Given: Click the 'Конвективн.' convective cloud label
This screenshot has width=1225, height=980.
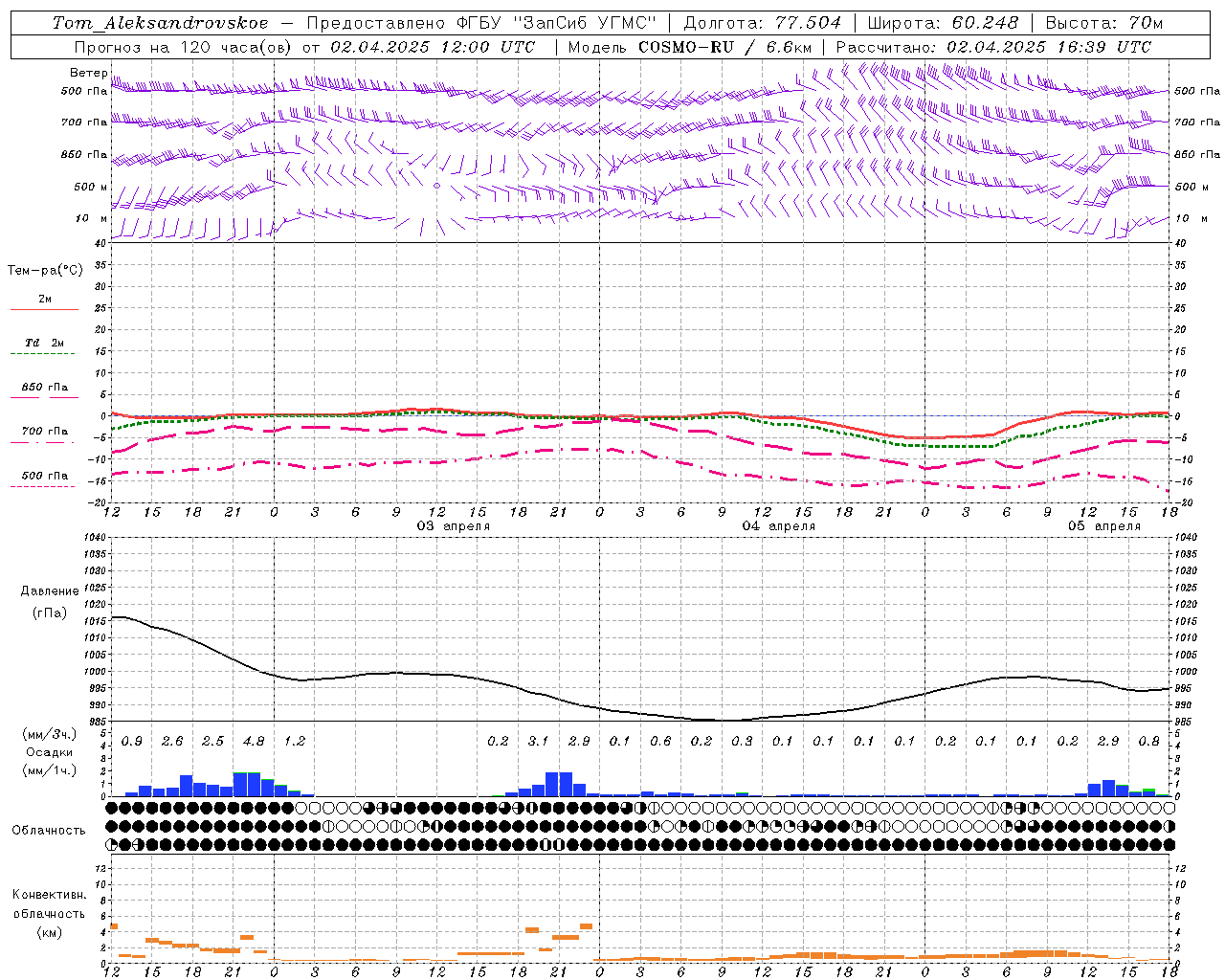Looking at the screenshot, I should pyautogui.click(x=50, y=895).
